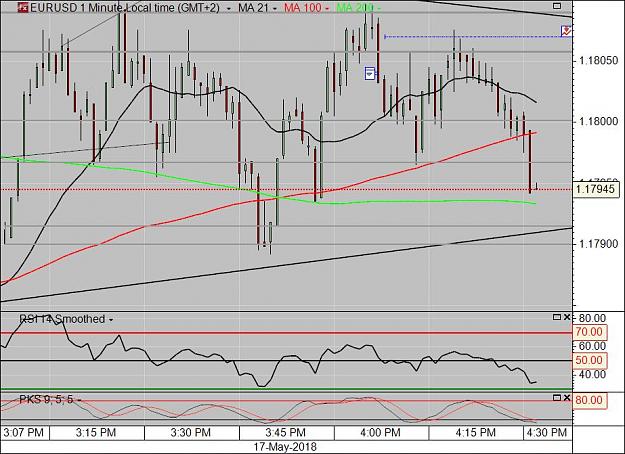Click the RSI 50.00 level label
This screenshot has width=625, height=454.
[589, 360]
